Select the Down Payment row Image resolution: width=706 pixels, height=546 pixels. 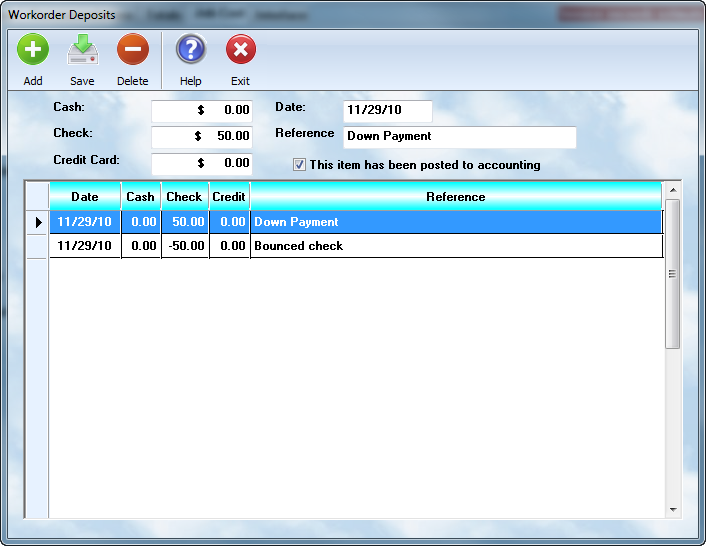coord(455,222)
